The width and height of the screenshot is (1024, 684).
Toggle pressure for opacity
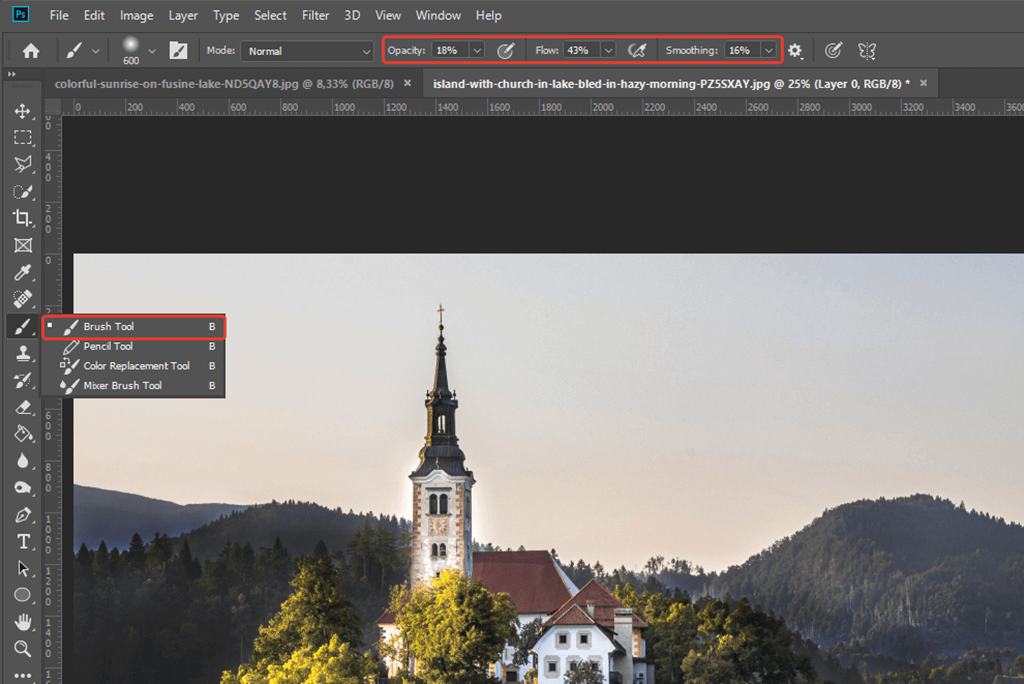click(x=505, y=50)
